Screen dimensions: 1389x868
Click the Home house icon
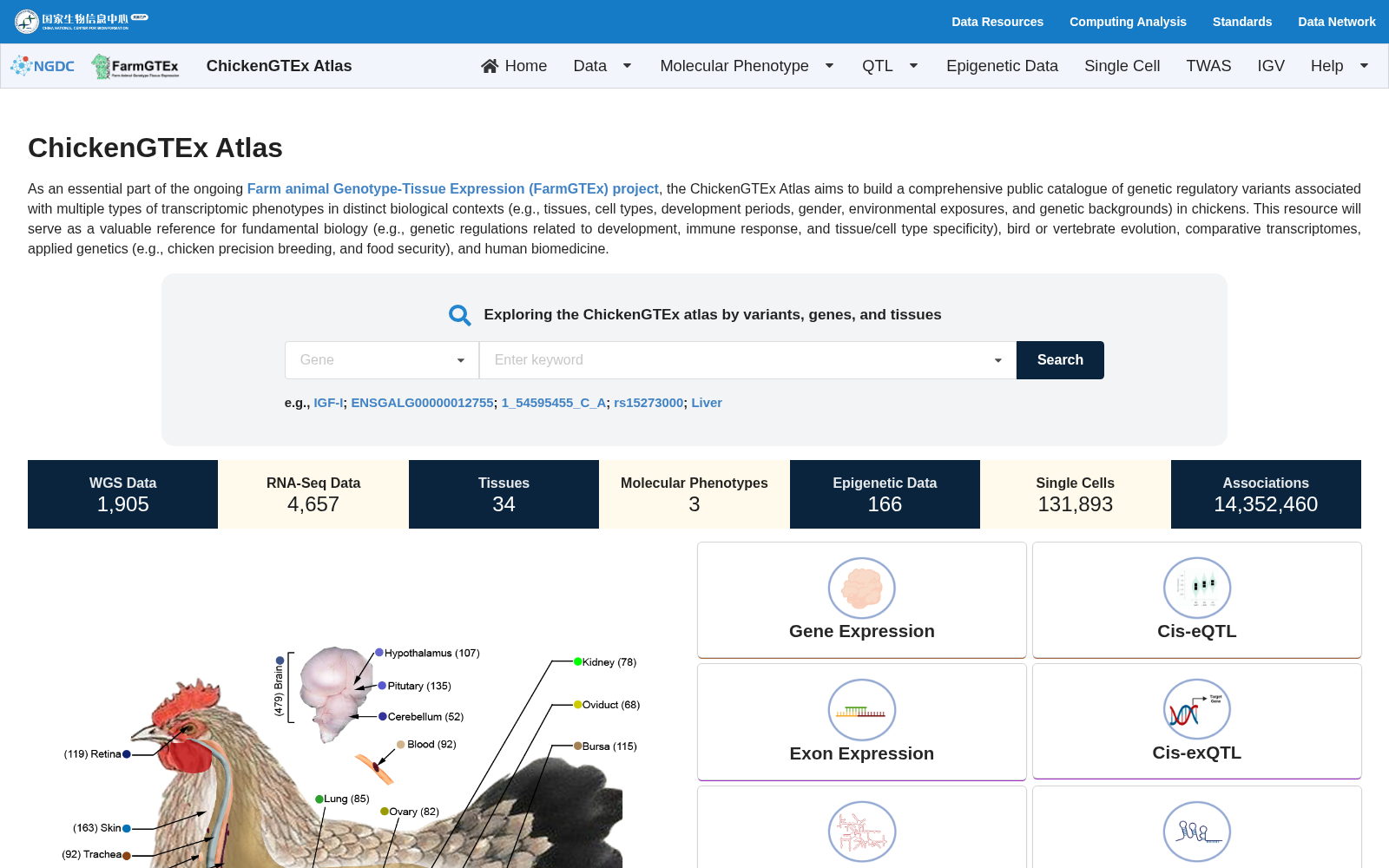[x=490, y=66]
